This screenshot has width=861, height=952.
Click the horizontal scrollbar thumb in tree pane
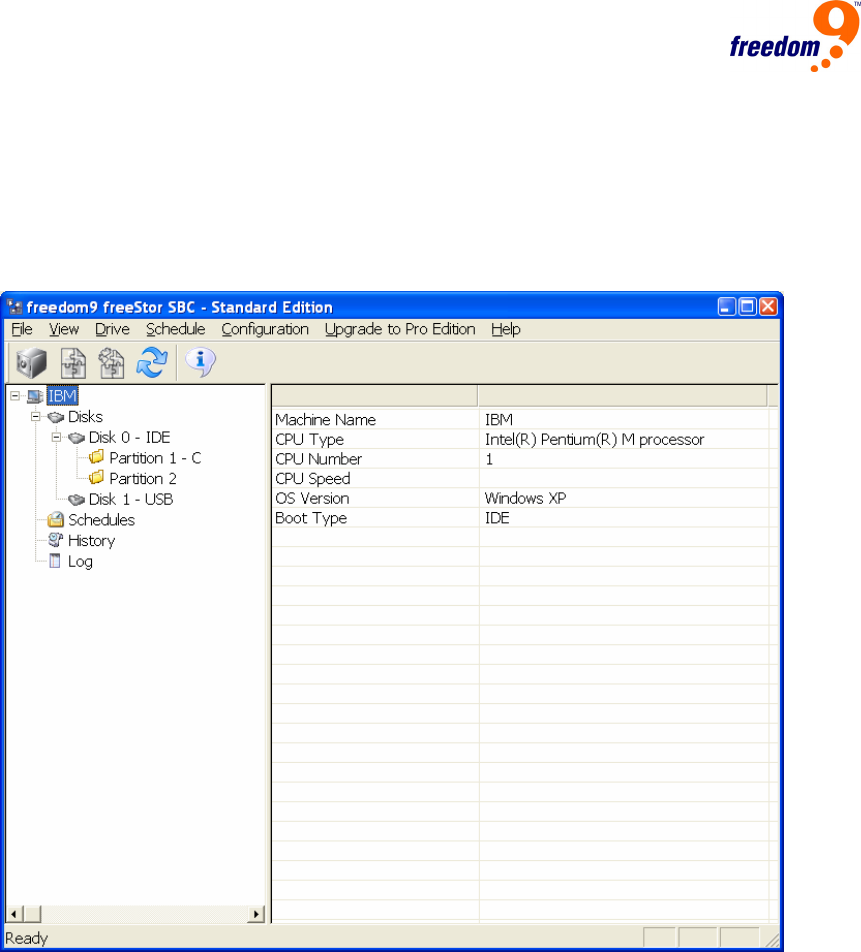coord(32,914)
